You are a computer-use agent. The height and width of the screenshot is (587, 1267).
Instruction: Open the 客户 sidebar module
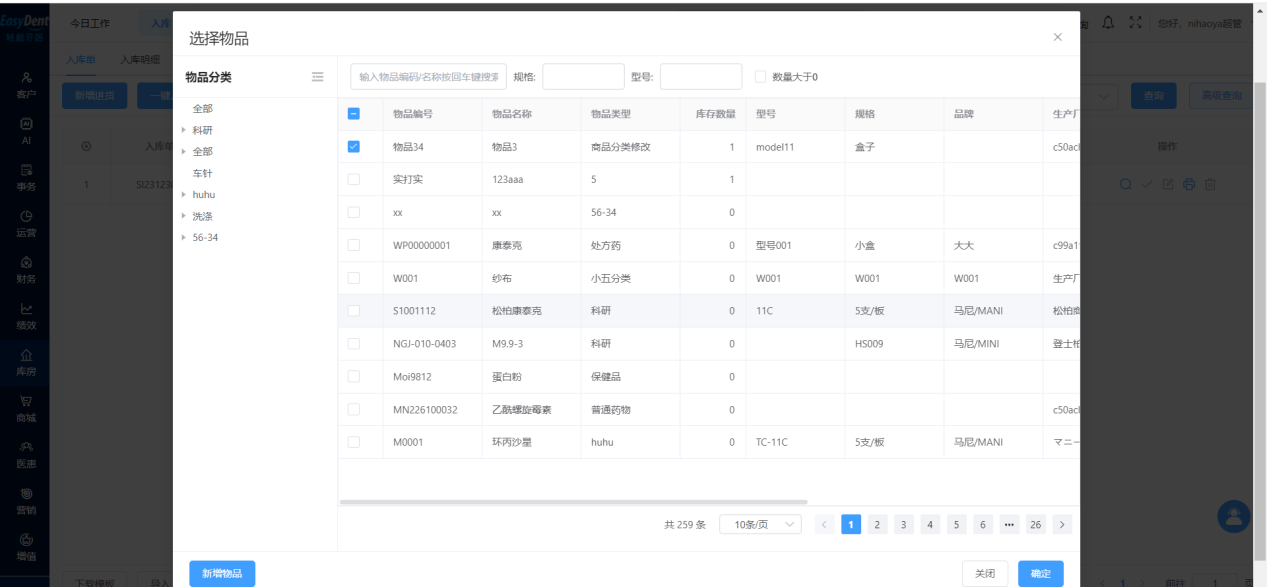tap(26, 84)
